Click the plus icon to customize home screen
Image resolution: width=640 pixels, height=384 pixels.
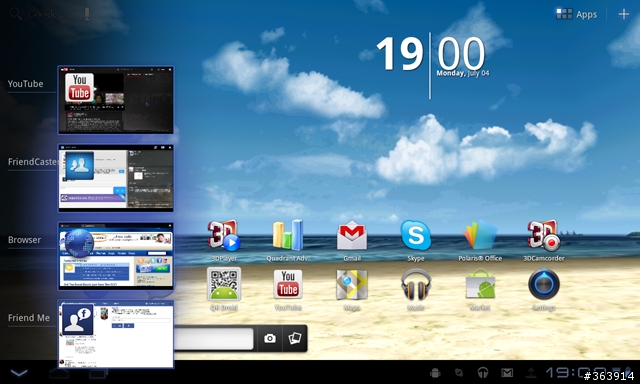tap(624, 14)
